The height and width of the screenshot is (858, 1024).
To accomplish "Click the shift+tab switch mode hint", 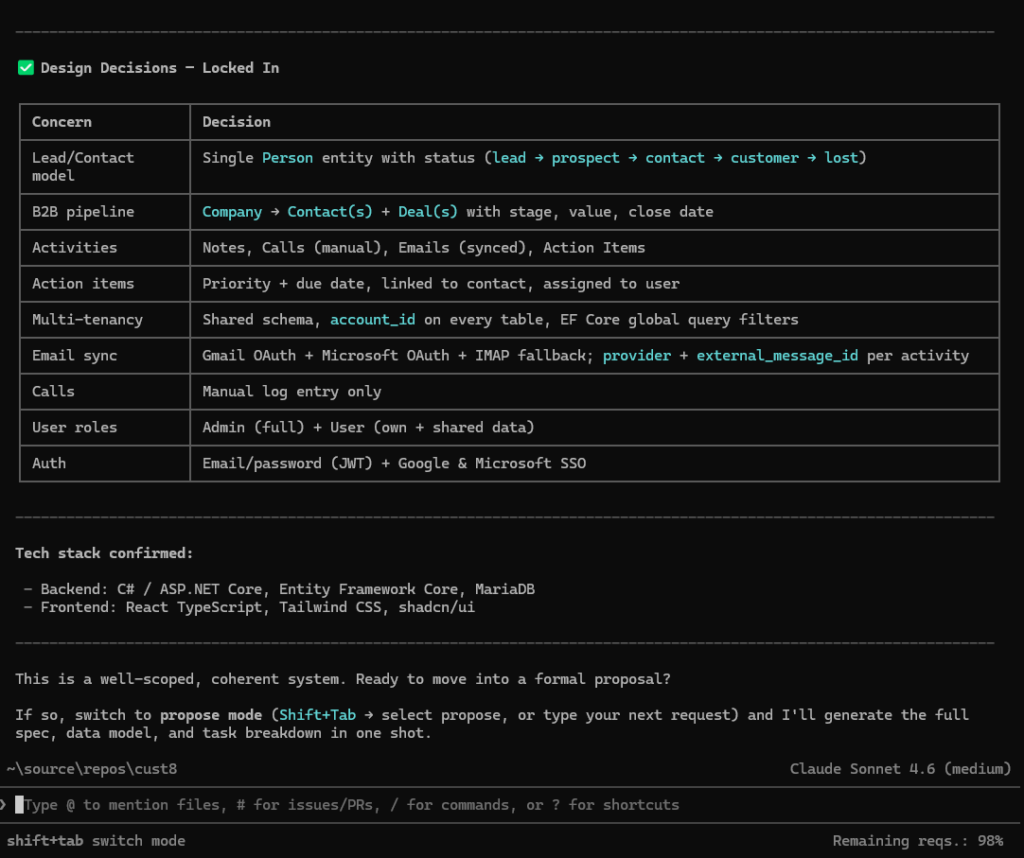I will click(95, 841).
